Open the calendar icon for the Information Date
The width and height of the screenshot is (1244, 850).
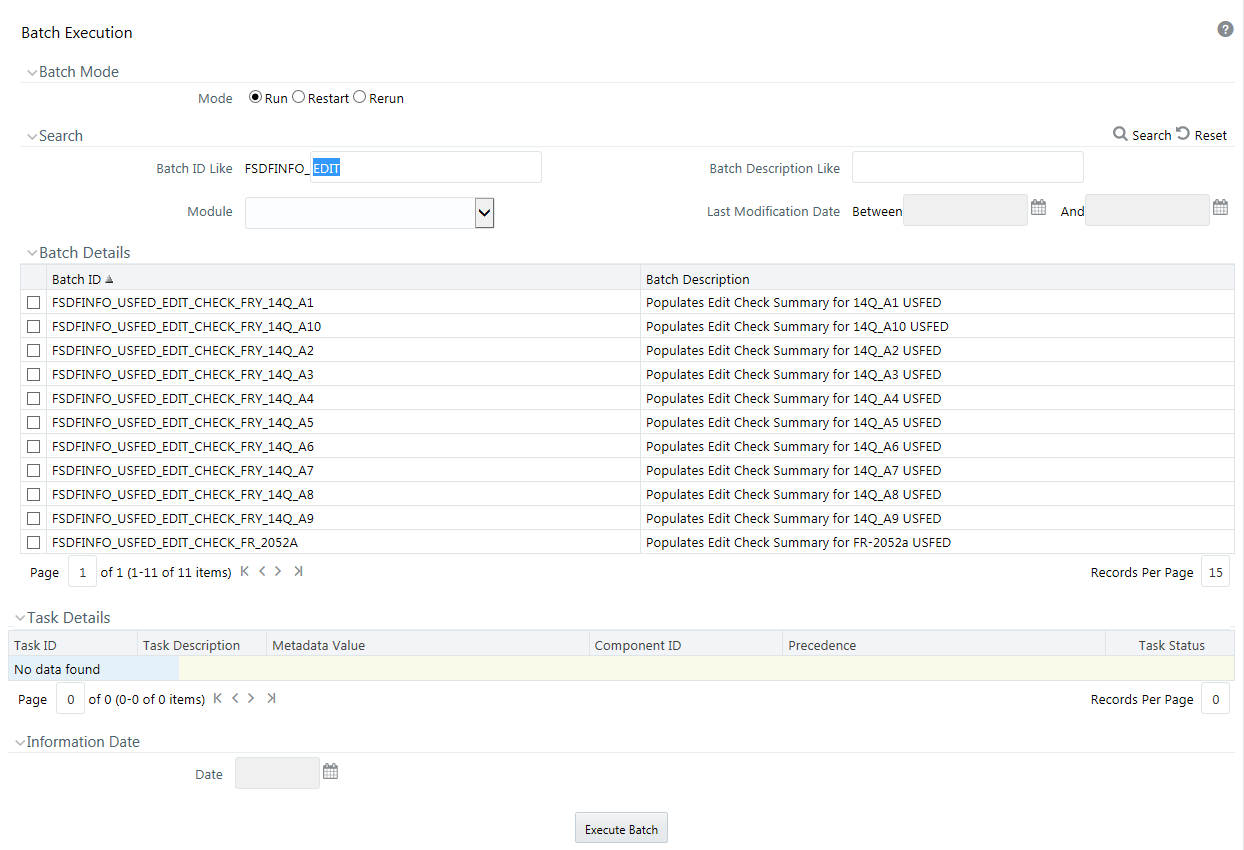click(330, 771)
